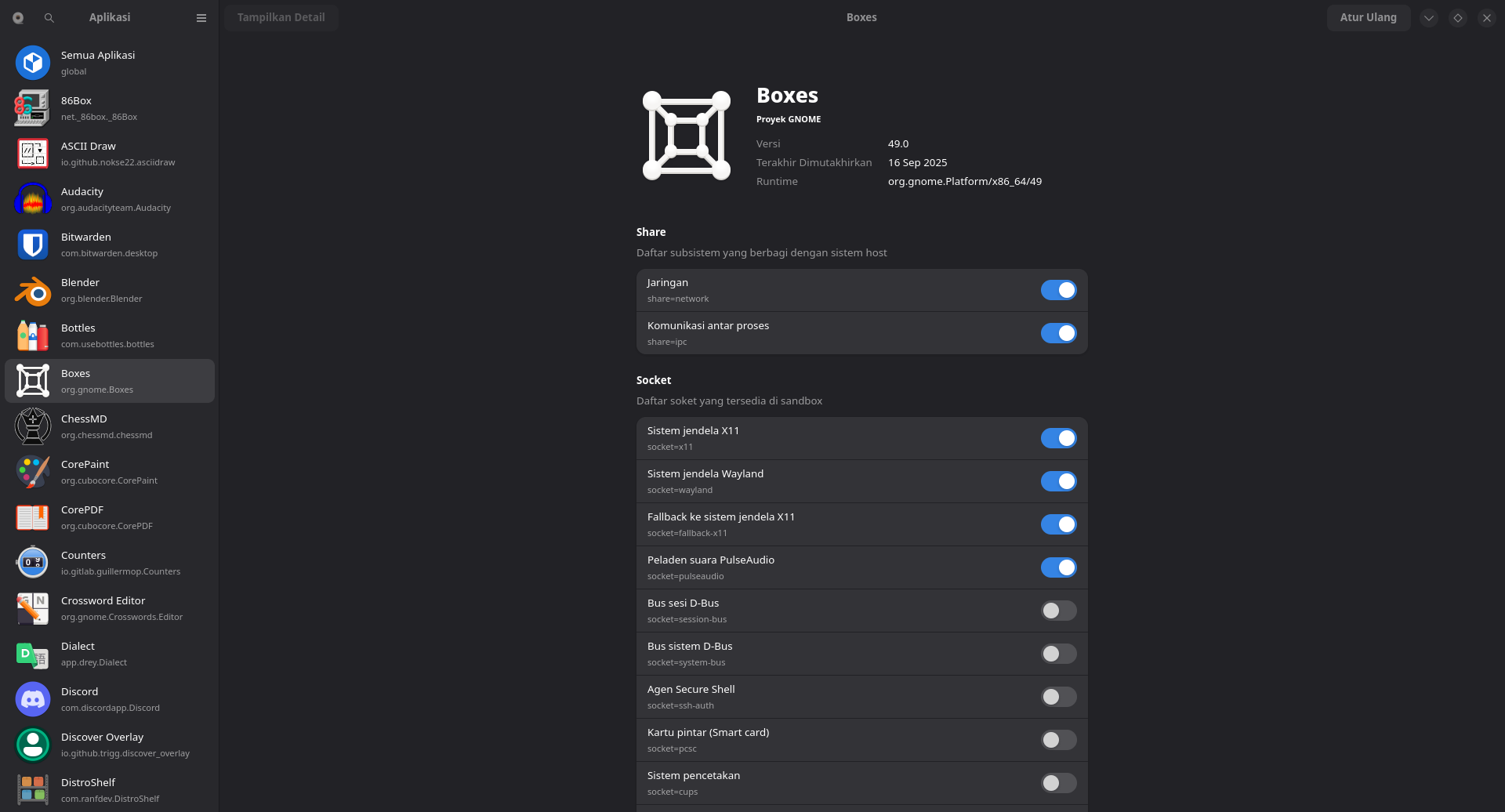Open the 86Box entry icon
Viewport: 1505px width, 812px height.
coord(33,108)
